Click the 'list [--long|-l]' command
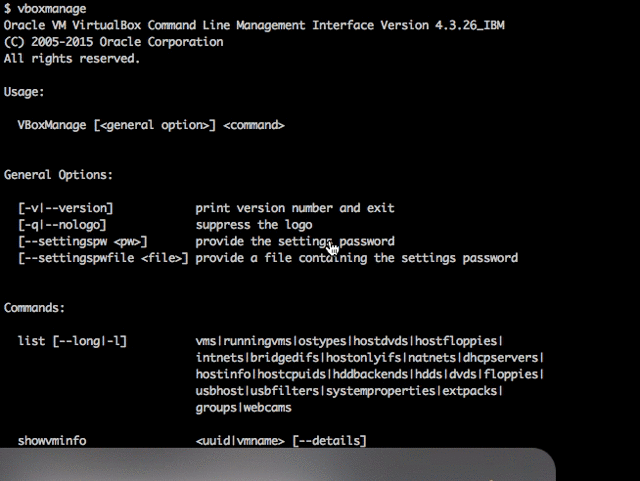This screenshot has width=640, height=481. tap(72, 341)
